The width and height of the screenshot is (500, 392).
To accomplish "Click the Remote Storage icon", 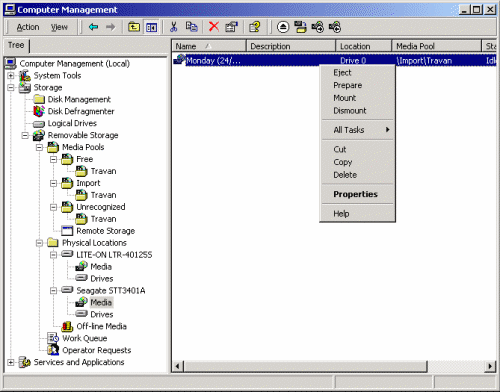I will click(67, 231).
